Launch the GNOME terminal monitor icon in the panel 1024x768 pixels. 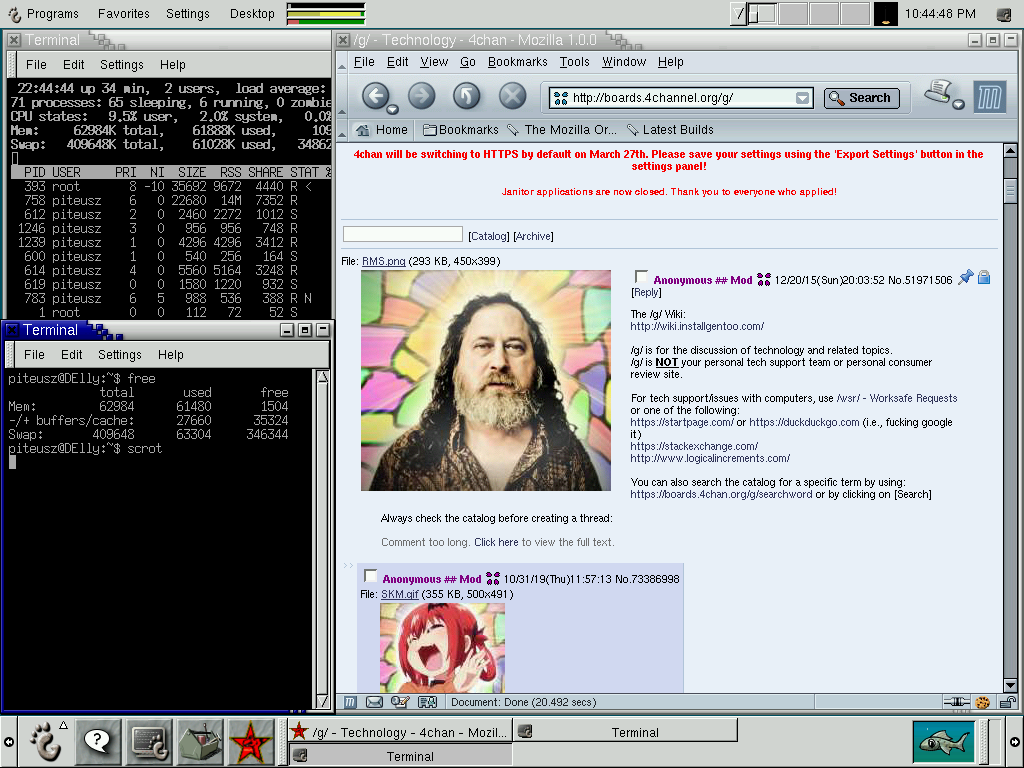[150, 741]
